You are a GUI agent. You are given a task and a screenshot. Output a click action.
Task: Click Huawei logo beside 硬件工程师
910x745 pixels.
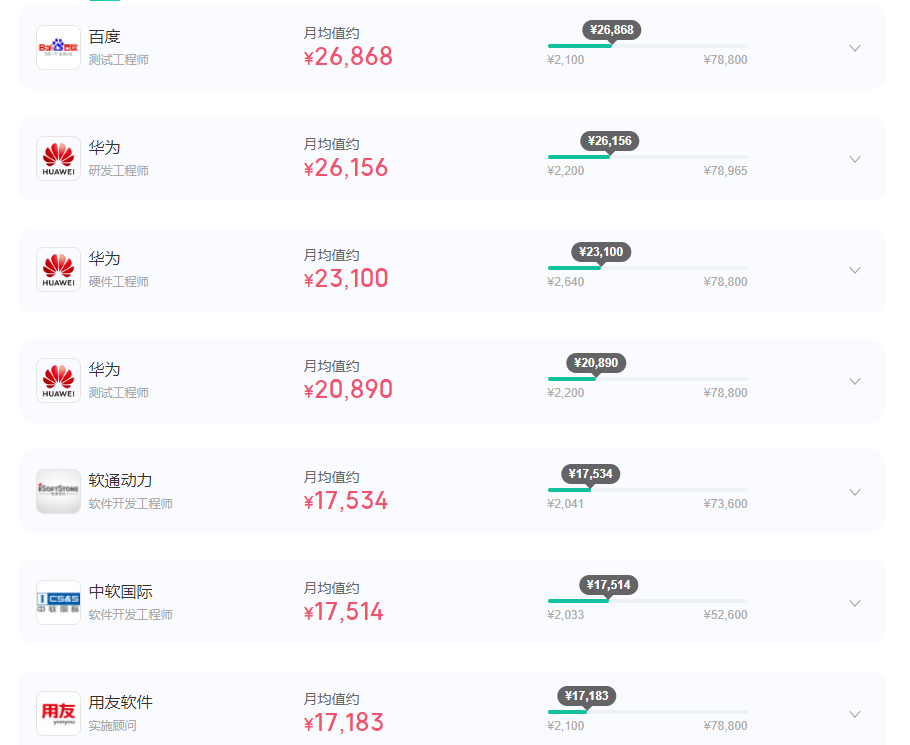(x=58, y=270)
